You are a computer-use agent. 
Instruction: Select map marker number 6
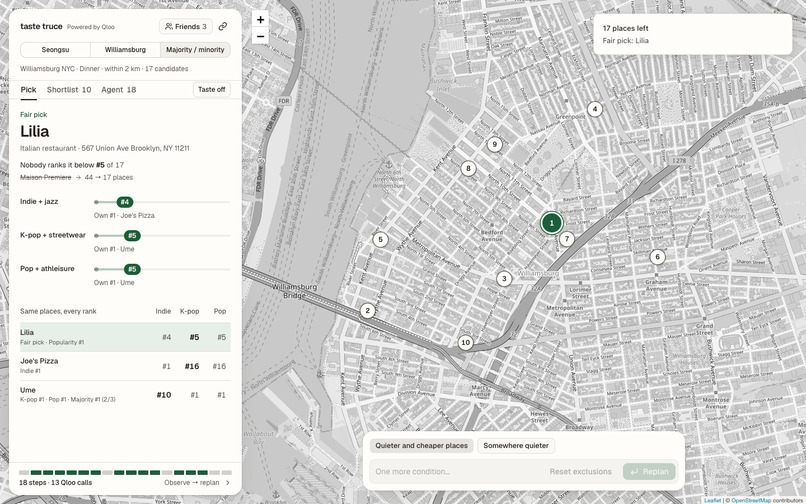pos(657,257)
